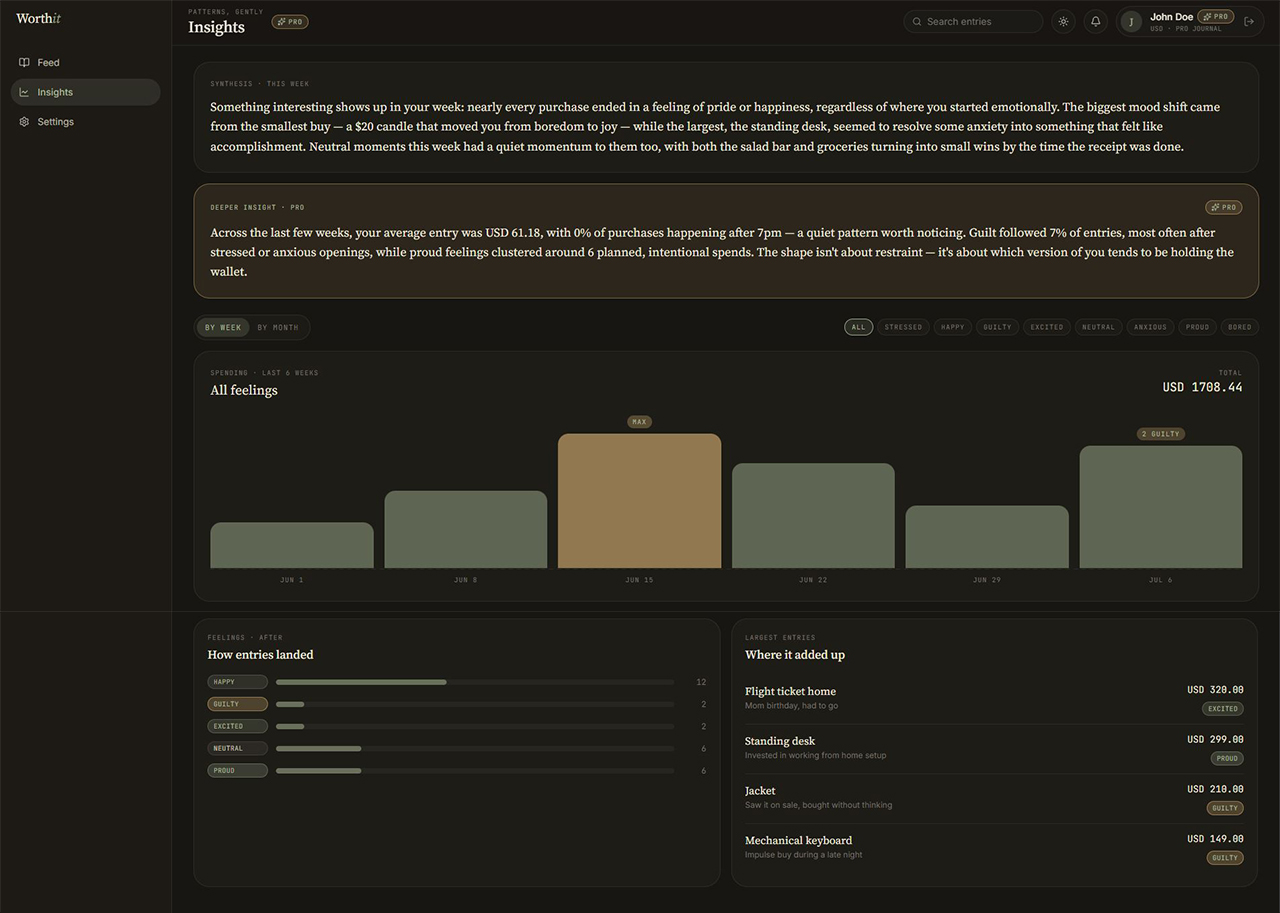This screenshot has height=913, width=1280.
Task: Click the John Doe account name
Action: tap(1171, 17)
